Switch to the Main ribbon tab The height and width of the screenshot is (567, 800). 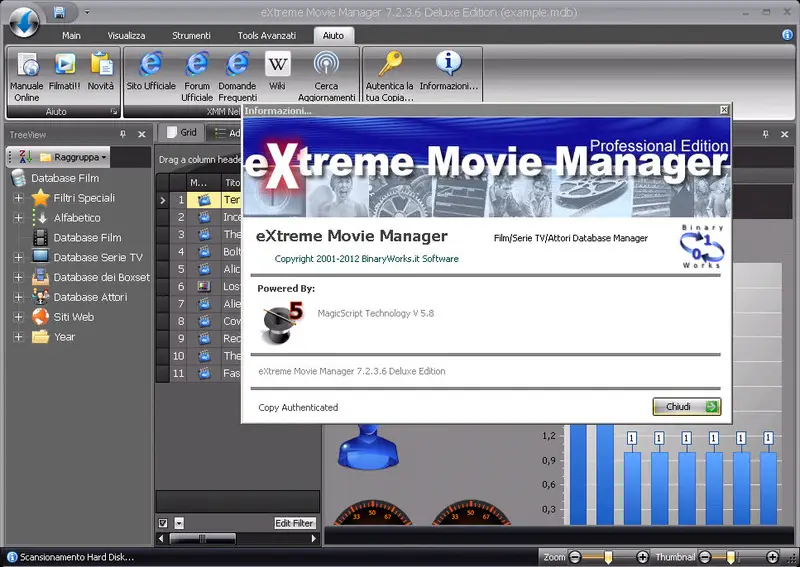[71, 35]
